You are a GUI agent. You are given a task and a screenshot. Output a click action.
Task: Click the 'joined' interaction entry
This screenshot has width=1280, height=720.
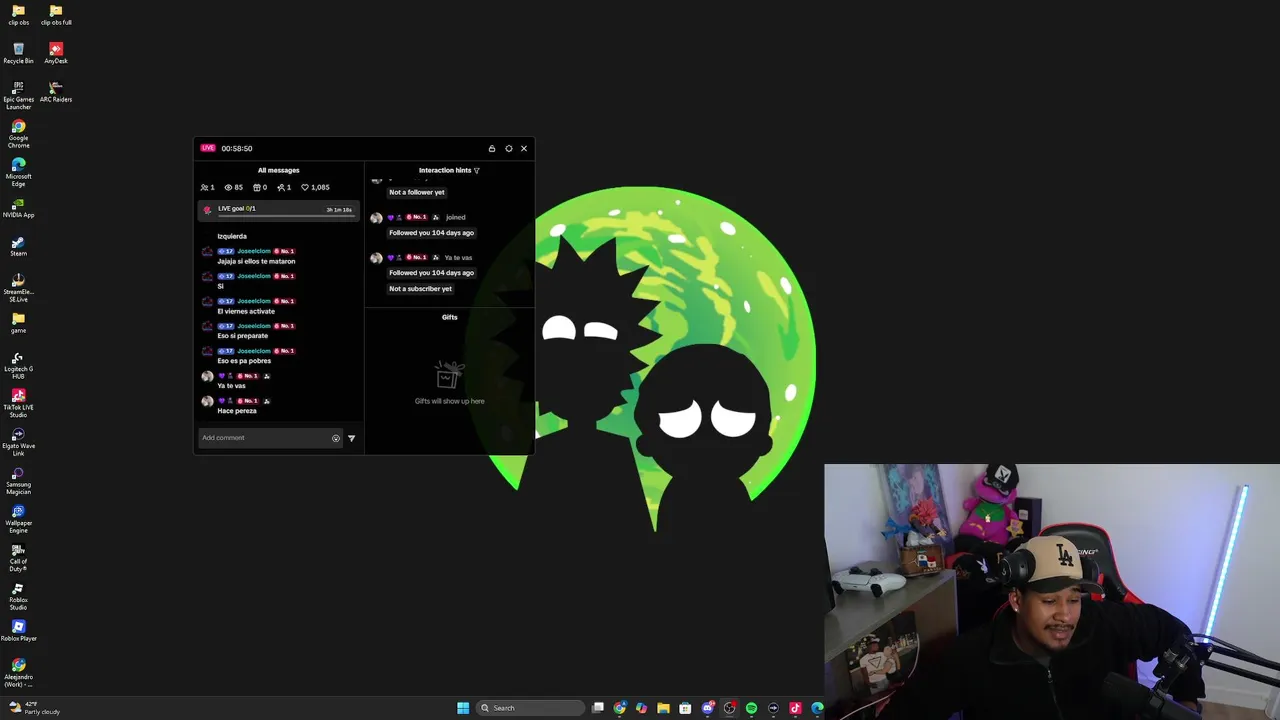click(x=456, y=217)
